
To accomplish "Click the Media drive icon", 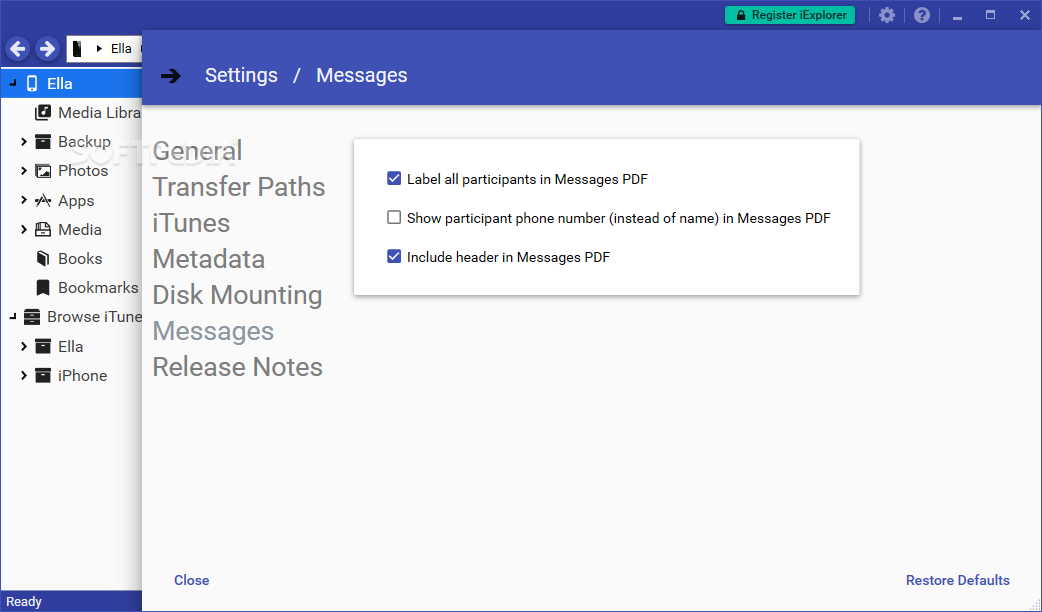I will pos(43,229).
